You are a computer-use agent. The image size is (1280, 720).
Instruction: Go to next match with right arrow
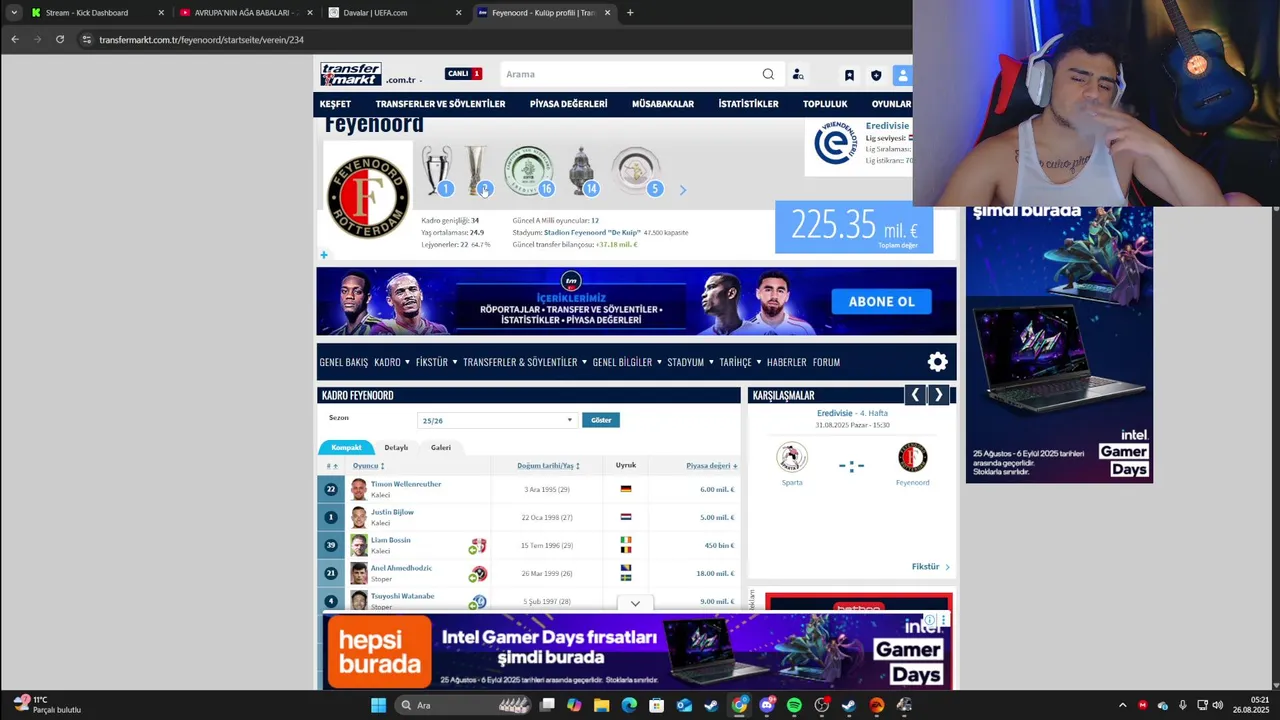938,395
